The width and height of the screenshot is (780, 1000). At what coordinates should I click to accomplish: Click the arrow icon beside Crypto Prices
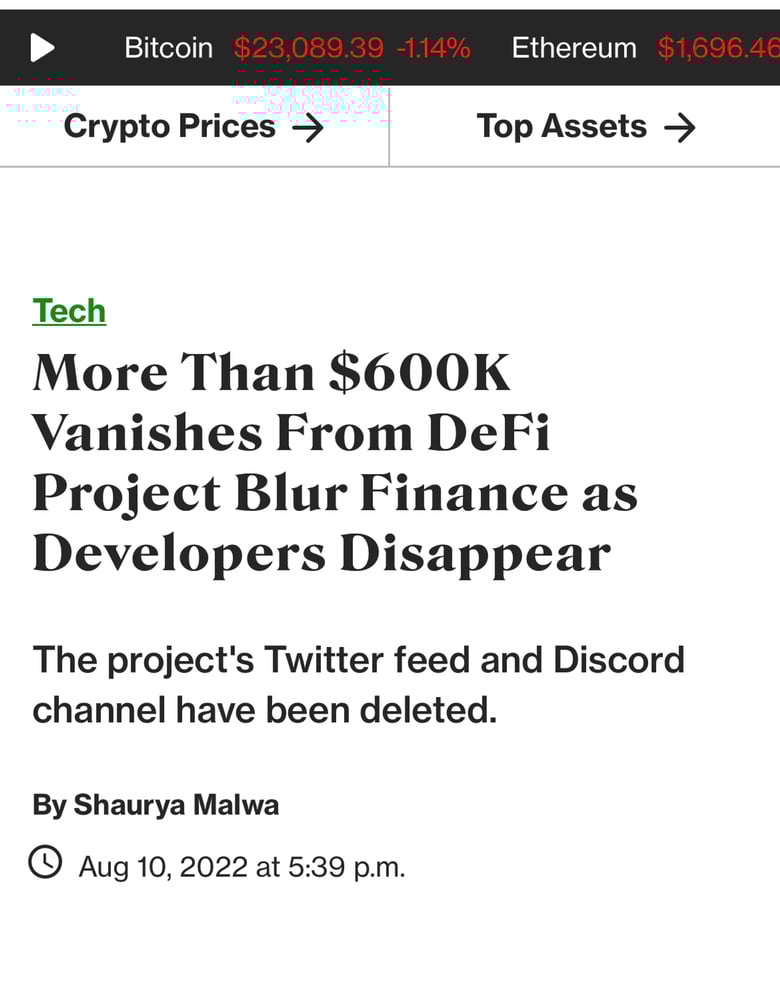point(308,128)
